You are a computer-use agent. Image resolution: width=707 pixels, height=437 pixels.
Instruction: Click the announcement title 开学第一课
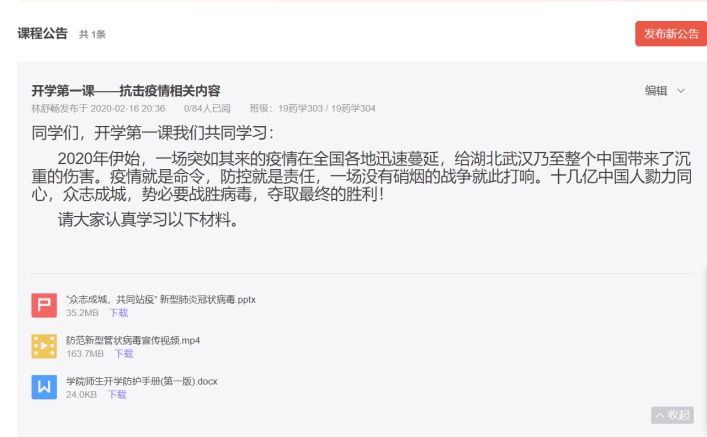[126, 91]
